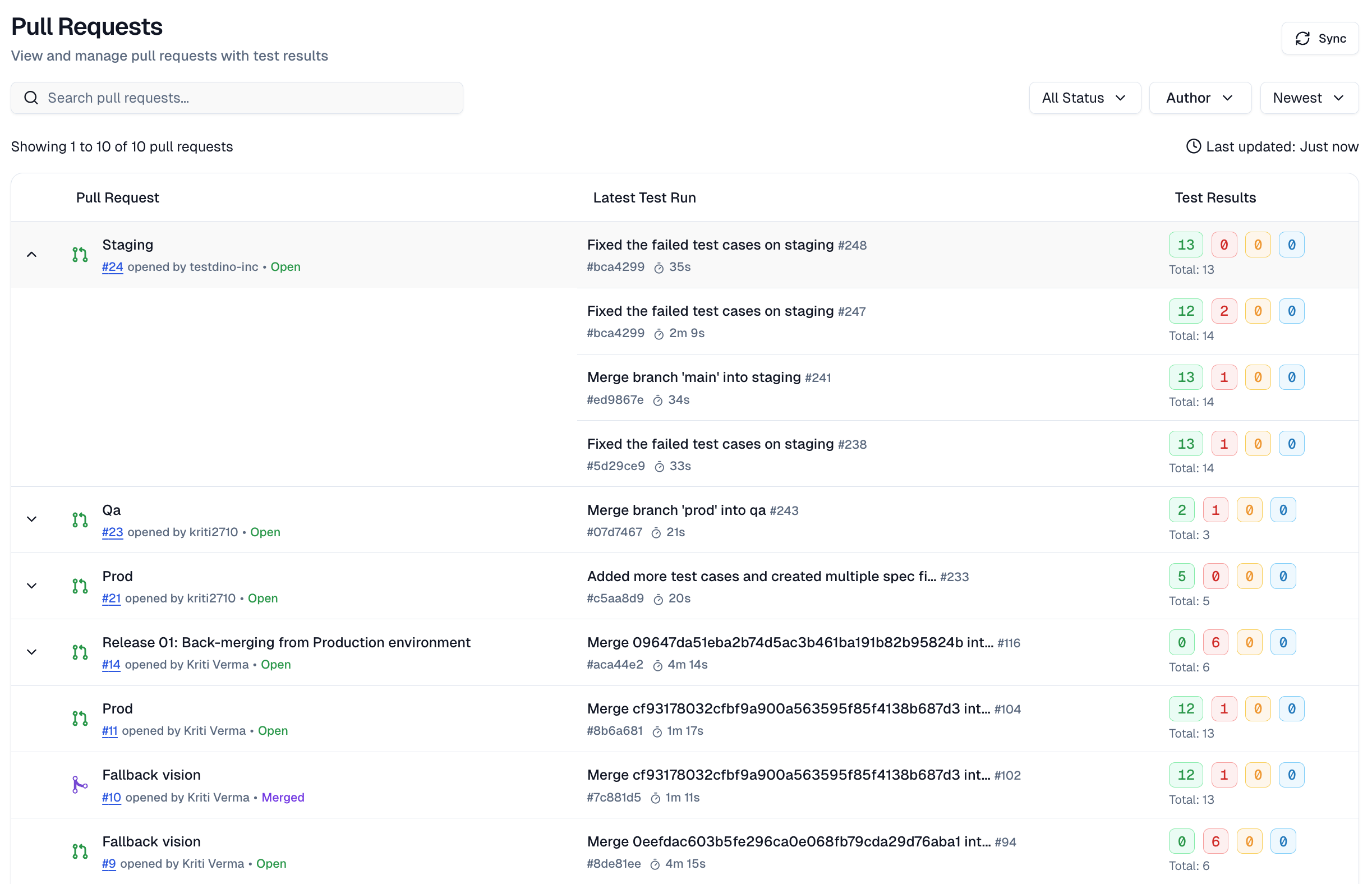Screen dimensions: 1372x884
Task: Open test run Merge branch 'prod' into qa
Action: pyautogui.click(x=676, y=510)
